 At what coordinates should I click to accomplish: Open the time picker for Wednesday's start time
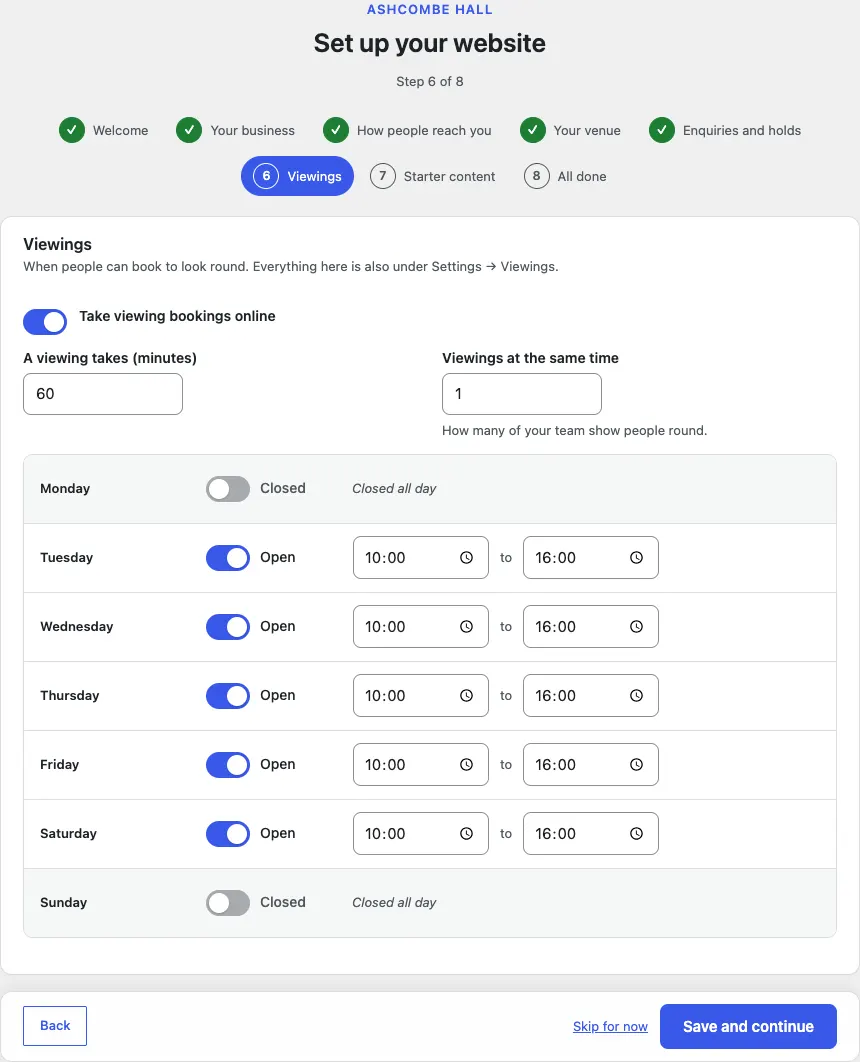467,626
